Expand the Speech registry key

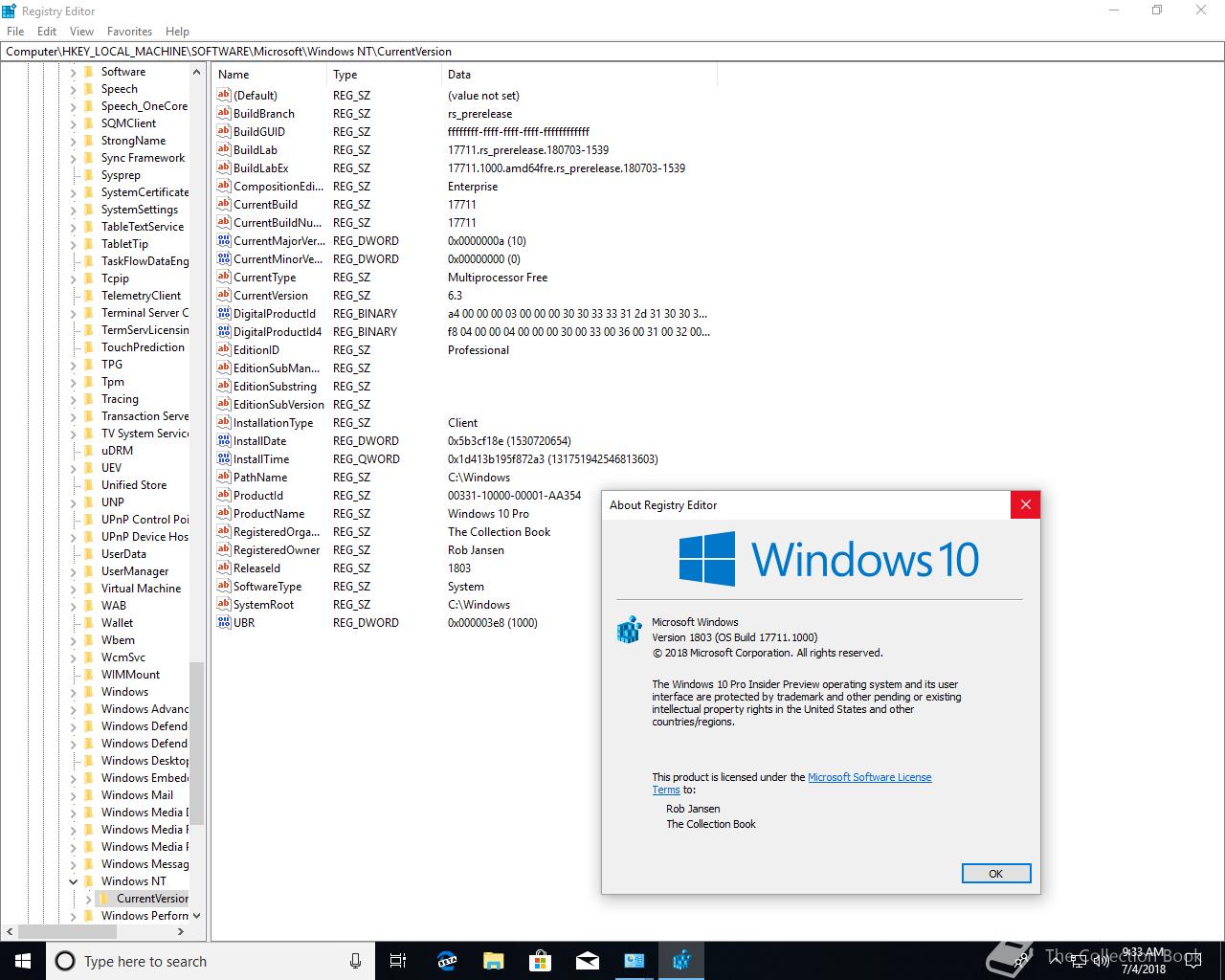(74, 89)
